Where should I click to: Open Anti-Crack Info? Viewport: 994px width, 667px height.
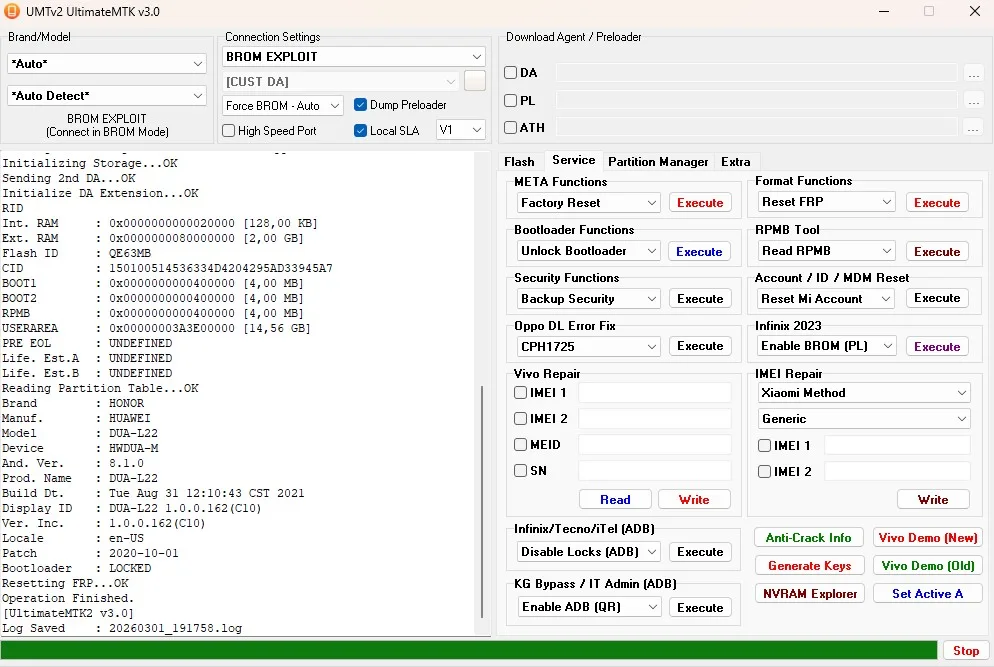coord(808,538)
